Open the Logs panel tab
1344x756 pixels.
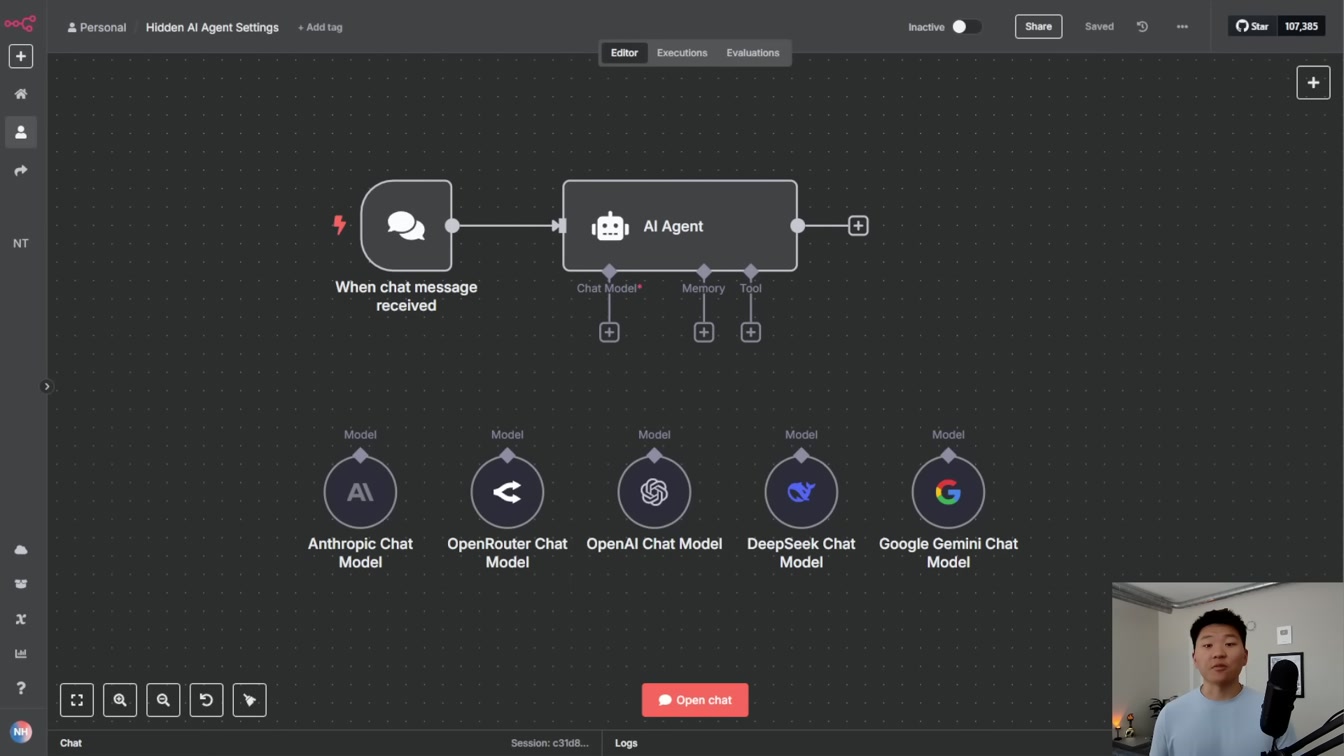(626, 743)
